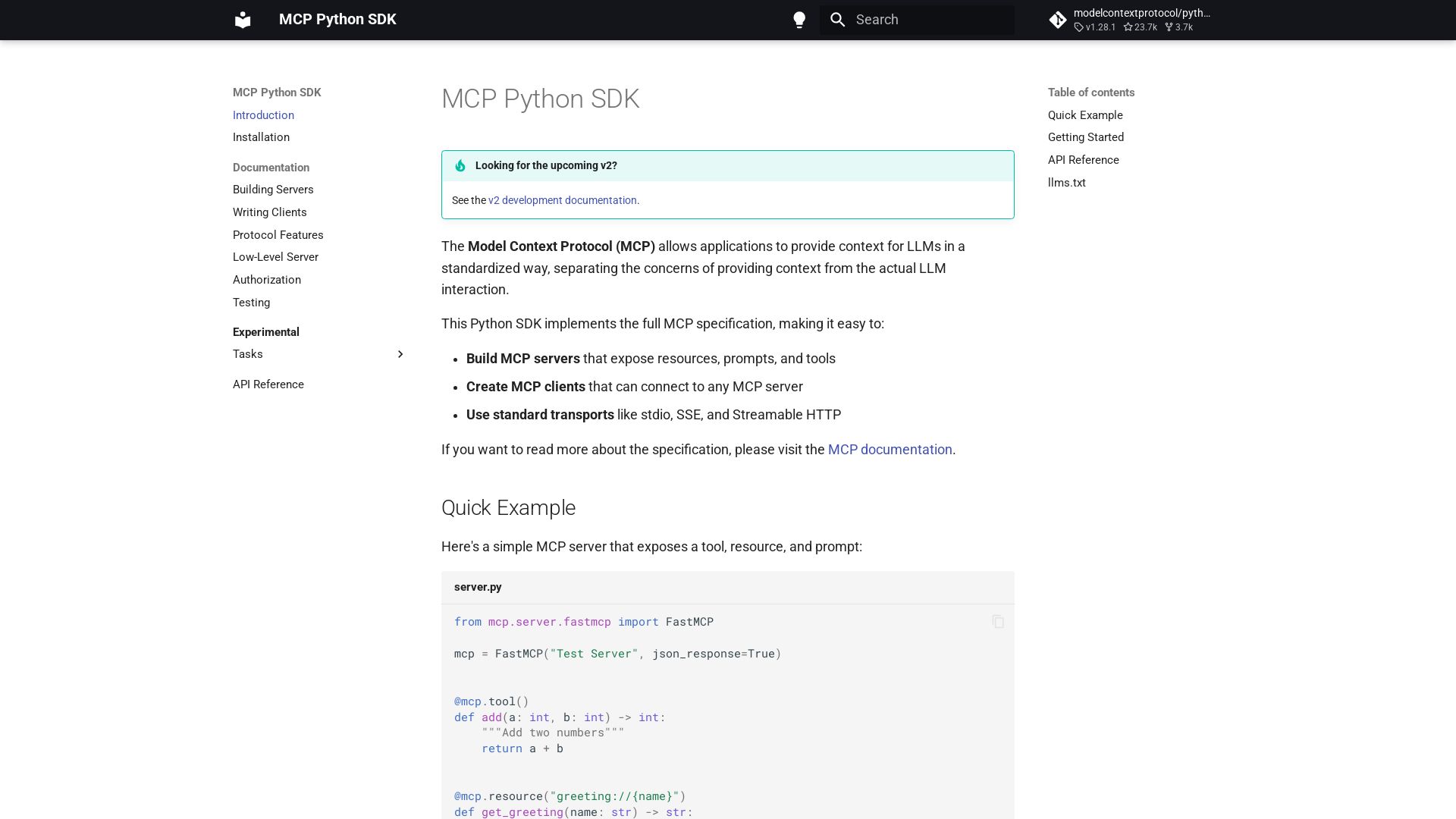Click the Documentation section label
The image size is (1456, 819).
(x=271, y=168)
